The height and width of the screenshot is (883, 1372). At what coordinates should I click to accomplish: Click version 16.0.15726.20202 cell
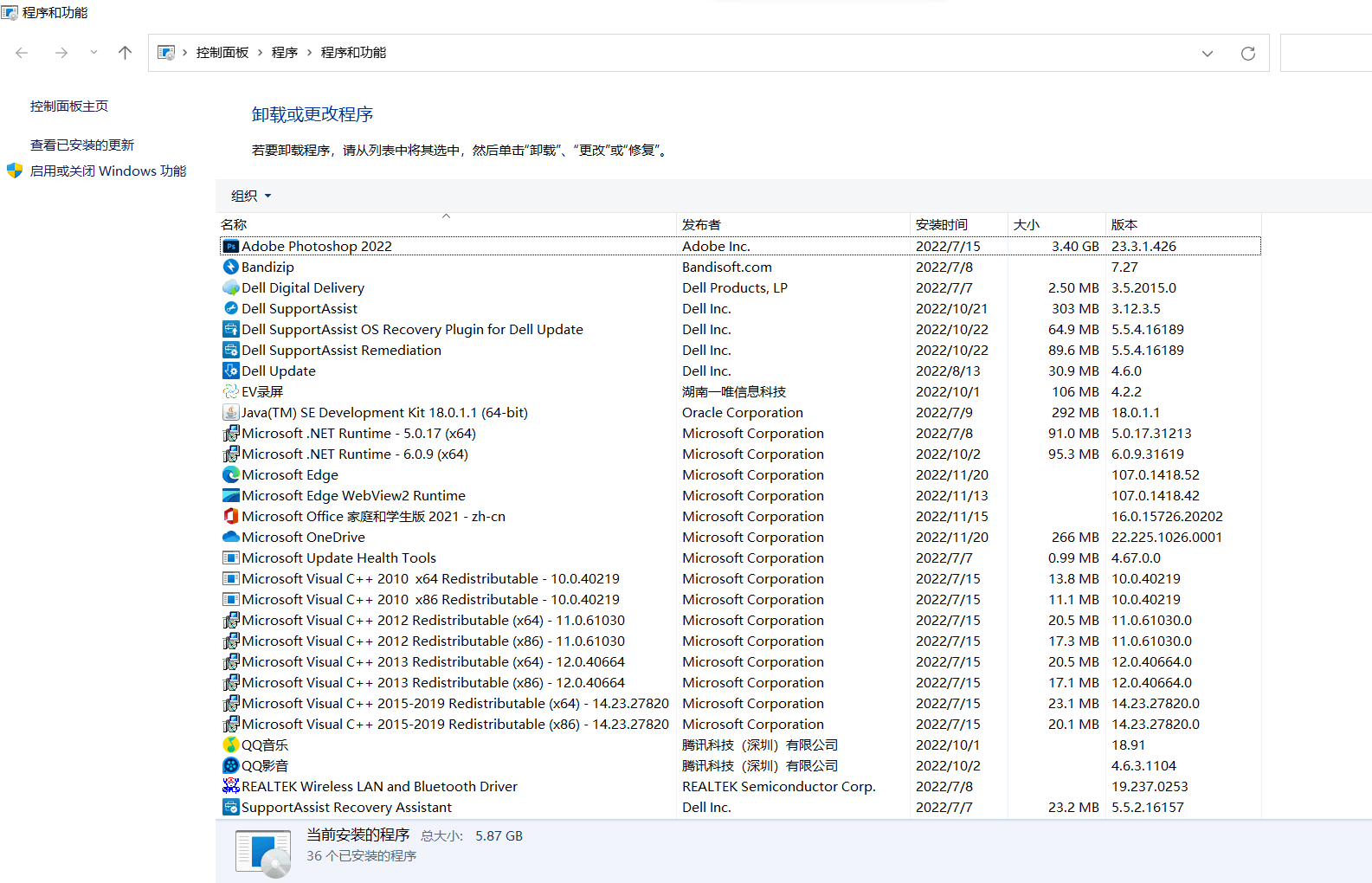1167,517
